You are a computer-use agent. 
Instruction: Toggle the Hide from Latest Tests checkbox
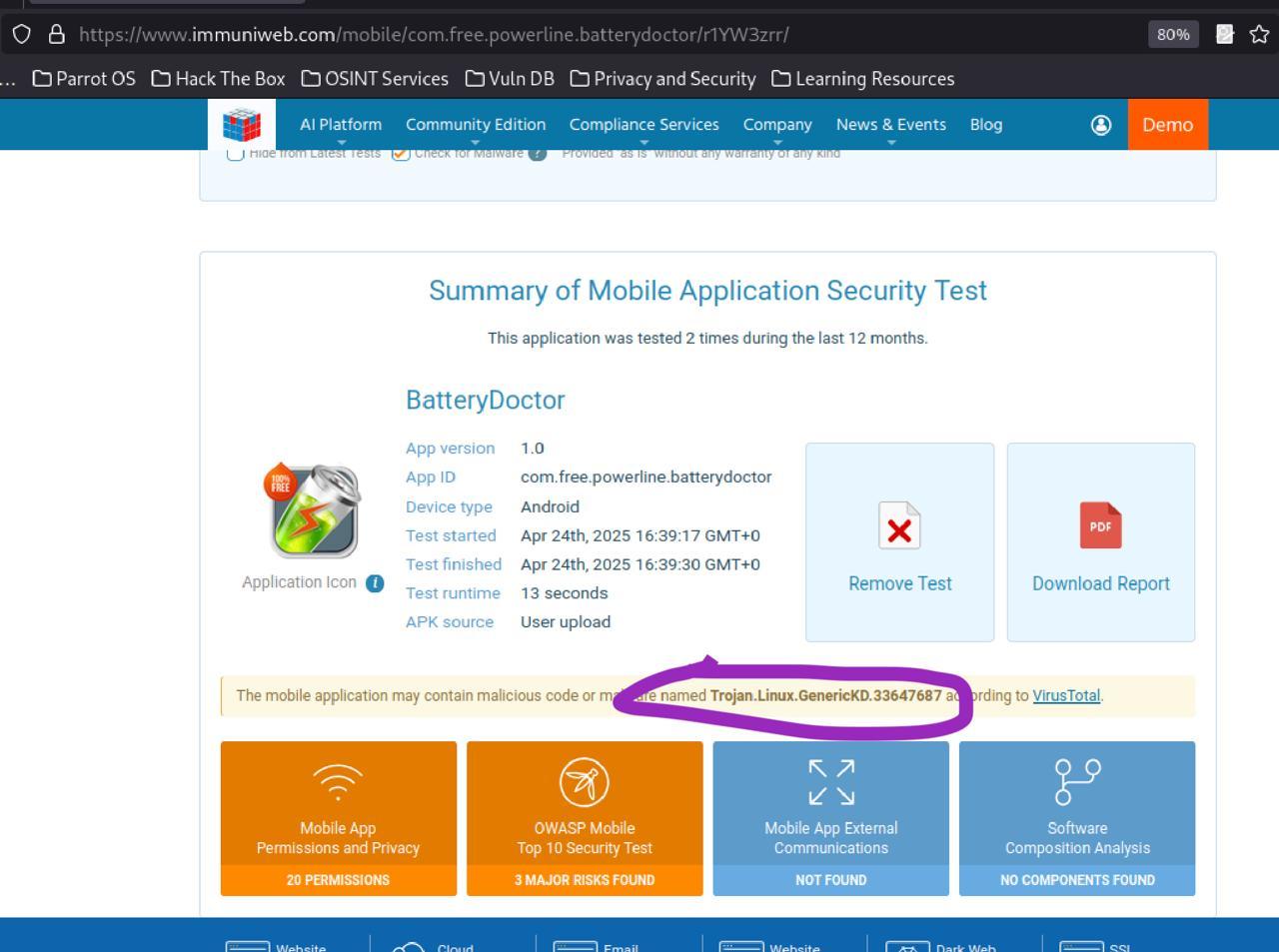click(x=236, y=154)
